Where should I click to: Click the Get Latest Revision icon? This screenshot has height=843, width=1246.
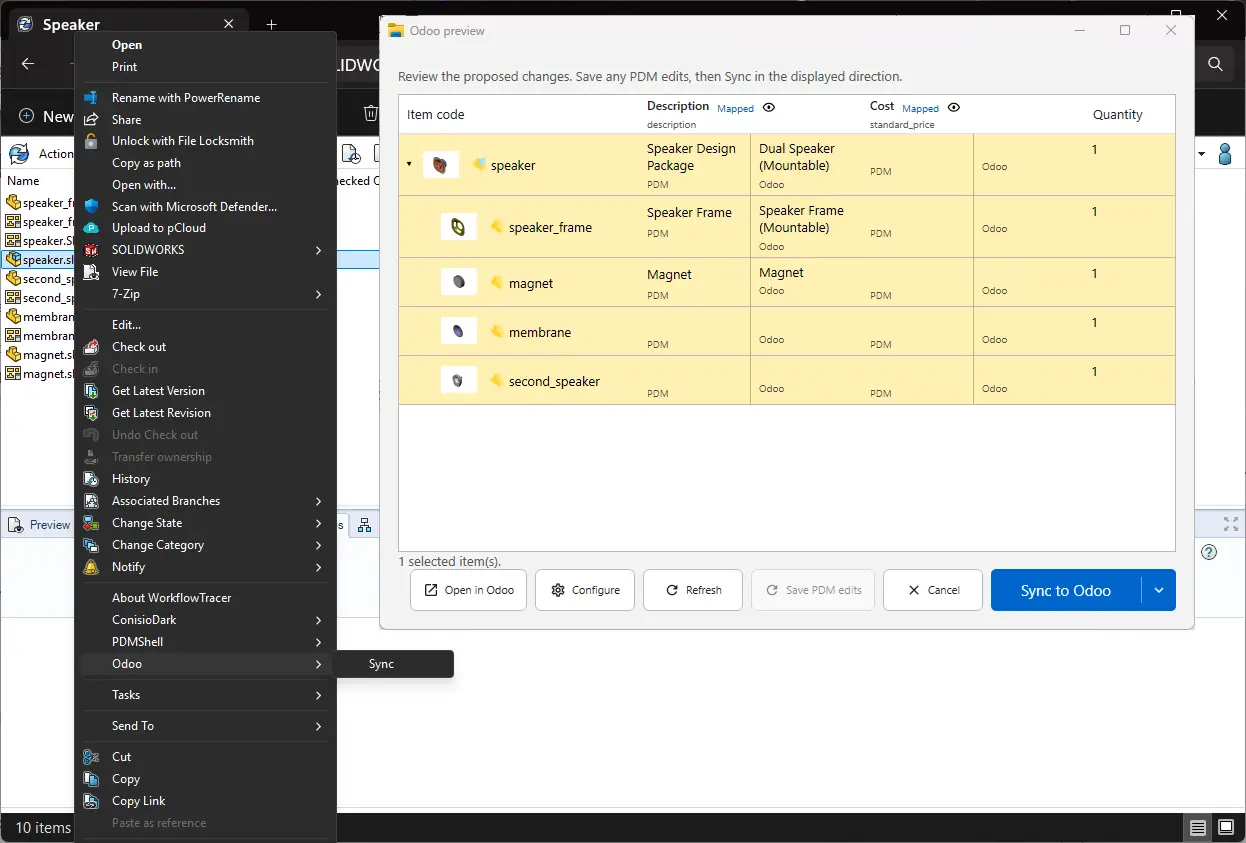click(91, 413)
